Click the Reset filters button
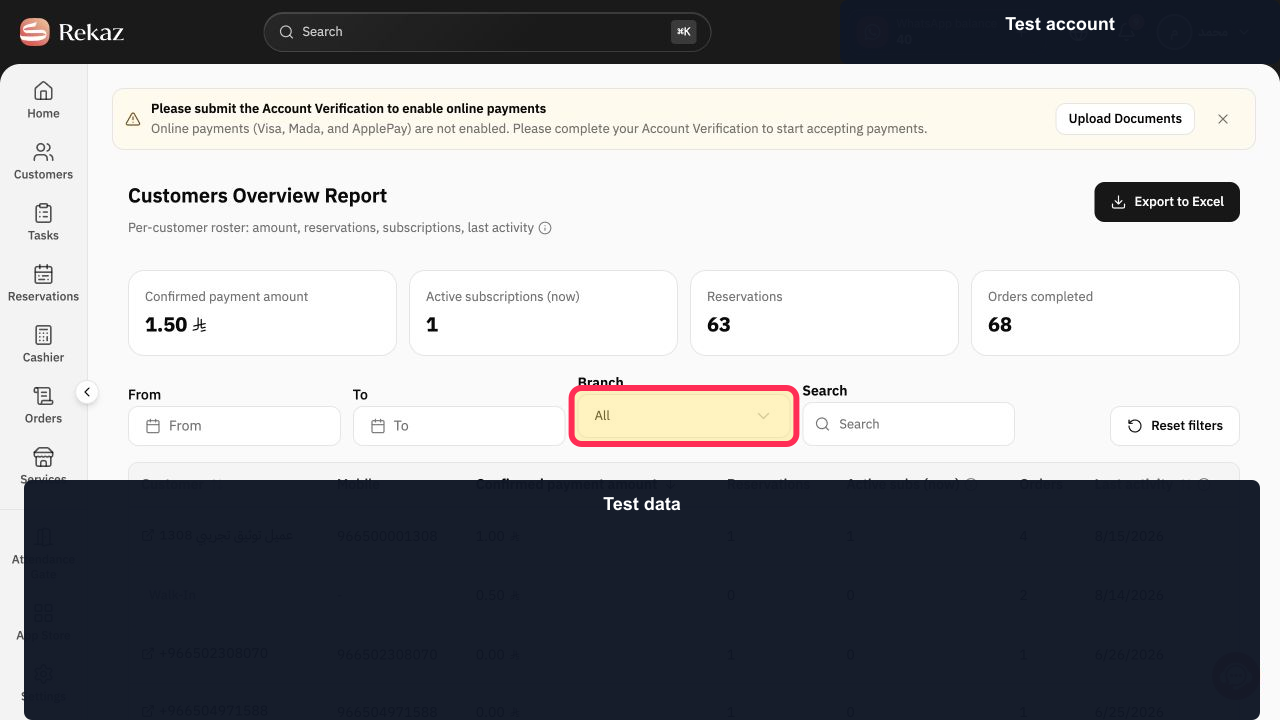This screenshot has height=720, width=1280. (1175, 426)
